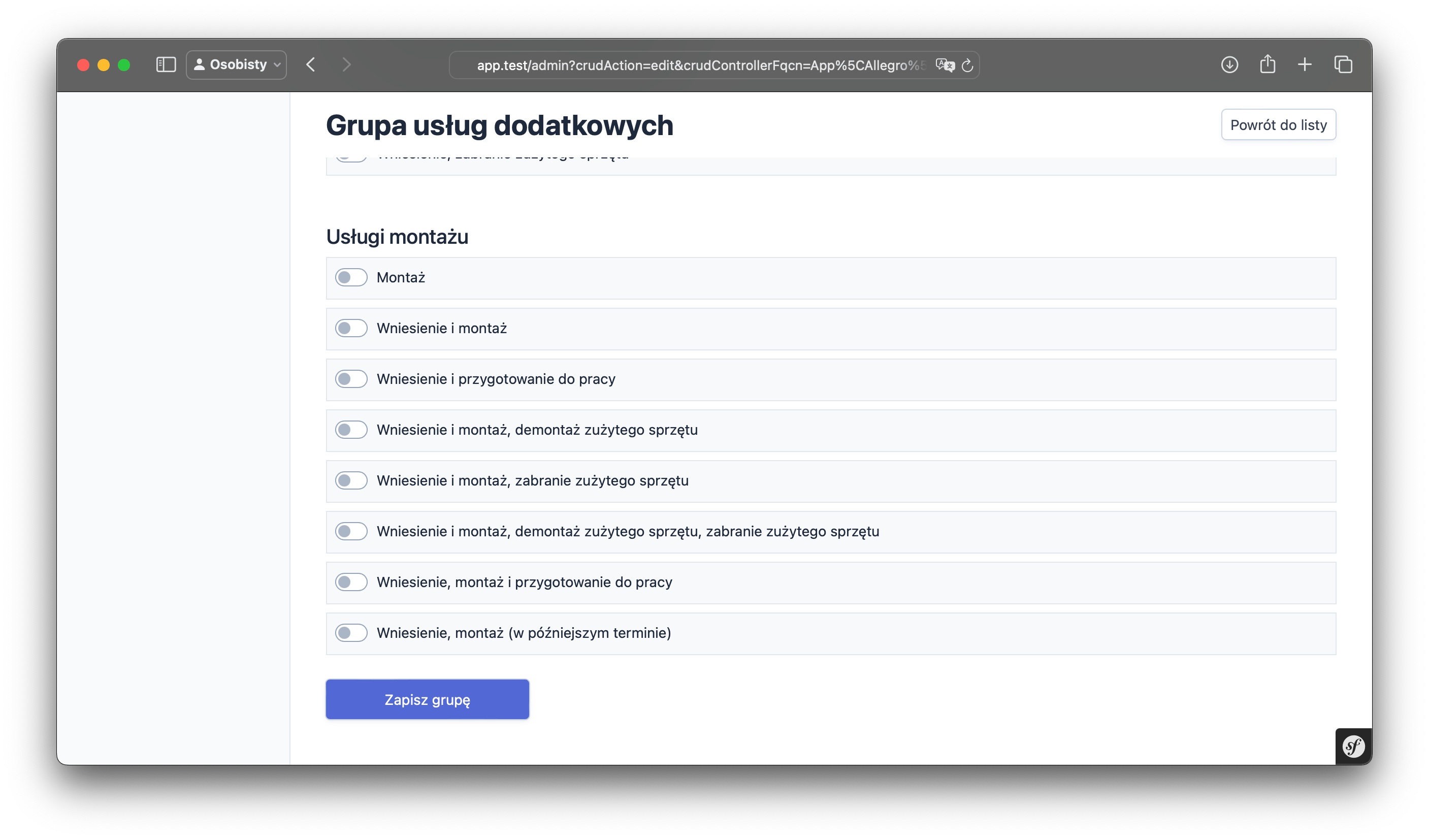
Task: Minimize window with yellow button
Action: click(104, 64)
